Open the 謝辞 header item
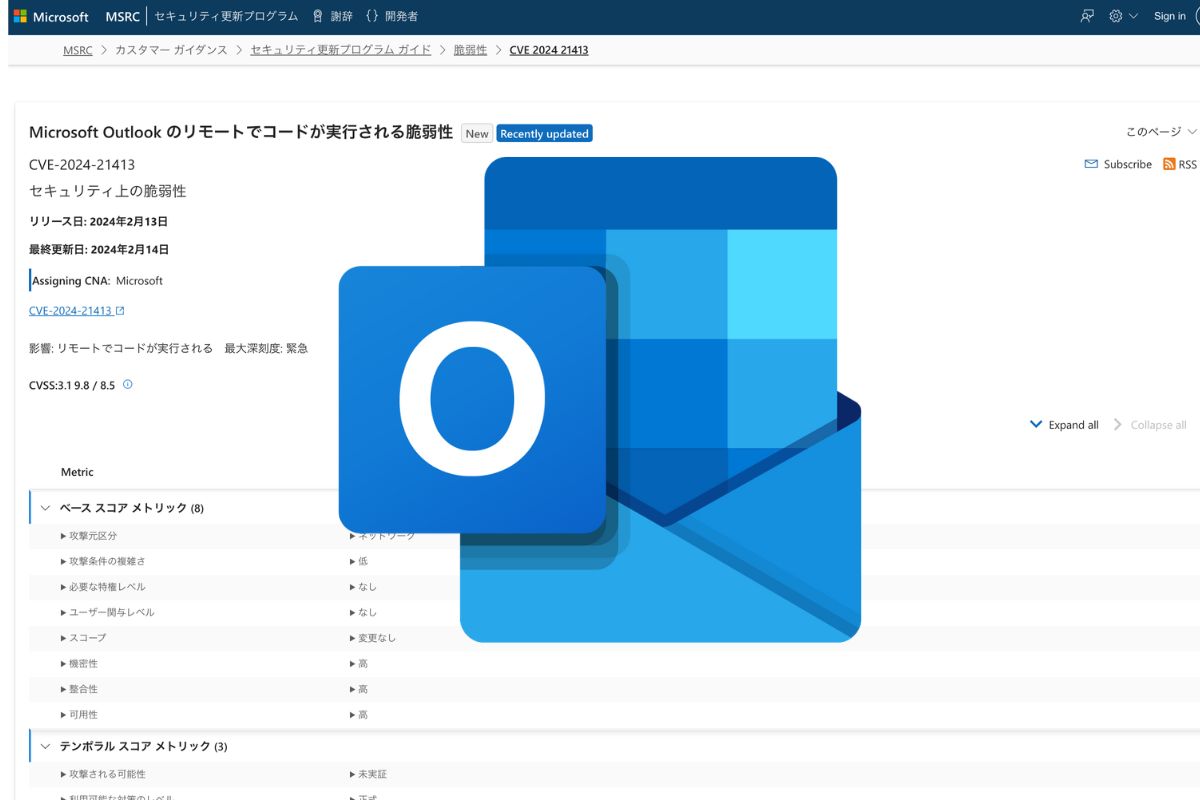This screenshot has width=1200, height=800. pos(332,17)
